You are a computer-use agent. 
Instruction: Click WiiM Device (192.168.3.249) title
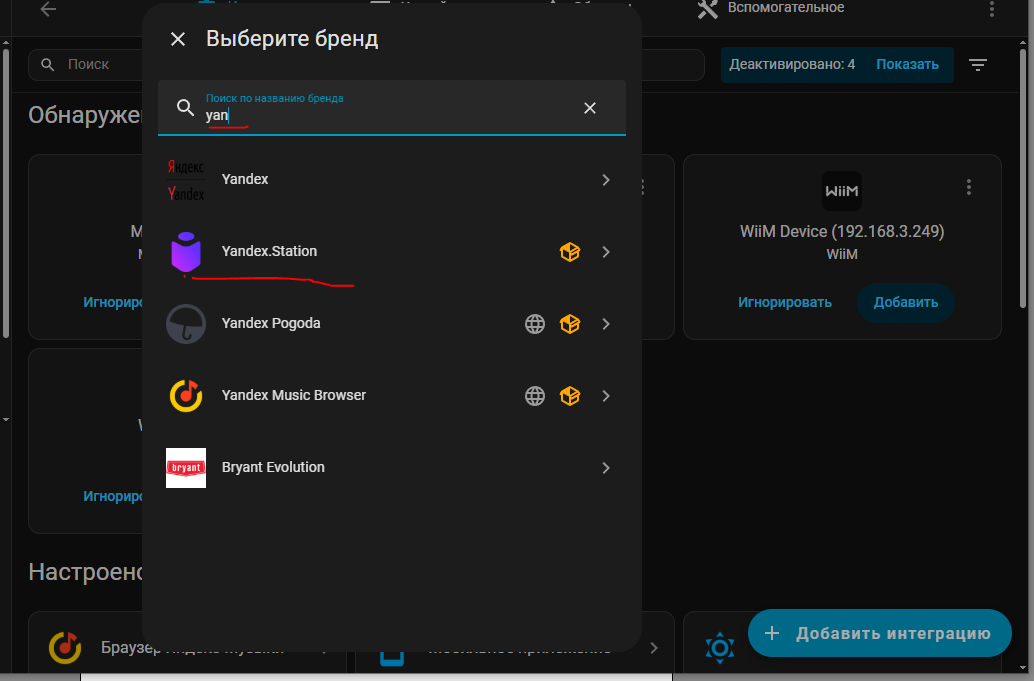[842, 231]
